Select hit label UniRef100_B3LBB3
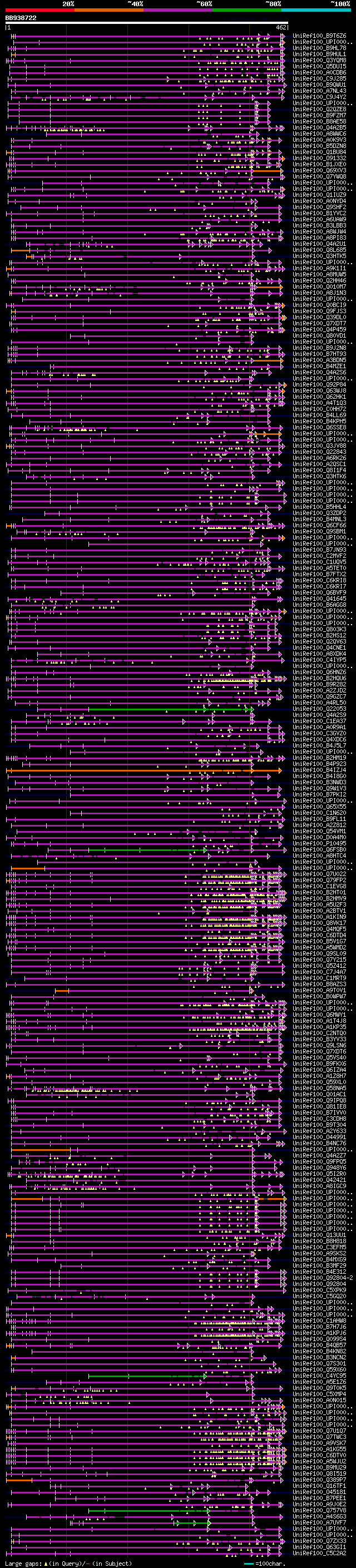 point(319,225)
